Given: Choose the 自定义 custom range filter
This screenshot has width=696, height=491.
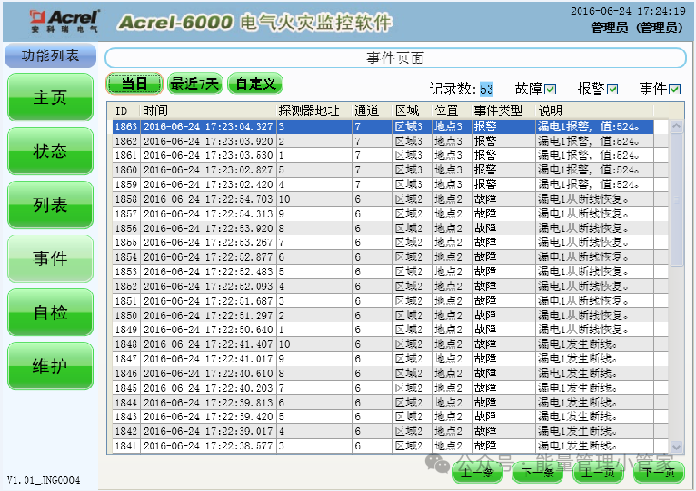Looking at the screenshot, I should [255, 83].
